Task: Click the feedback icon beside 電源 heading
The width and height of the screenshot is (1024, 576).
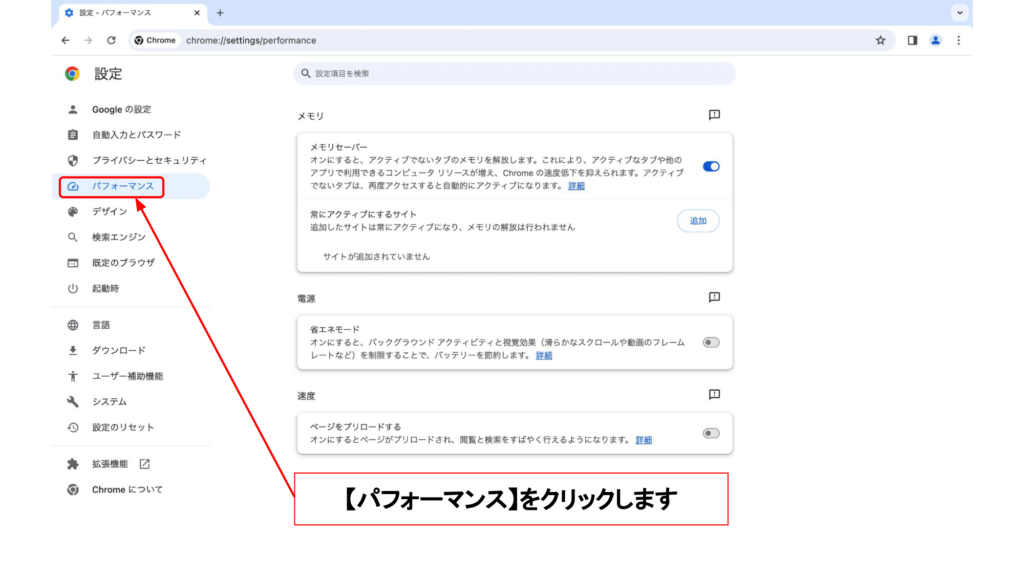Action: pyautogui.click(x=714, y=298)
